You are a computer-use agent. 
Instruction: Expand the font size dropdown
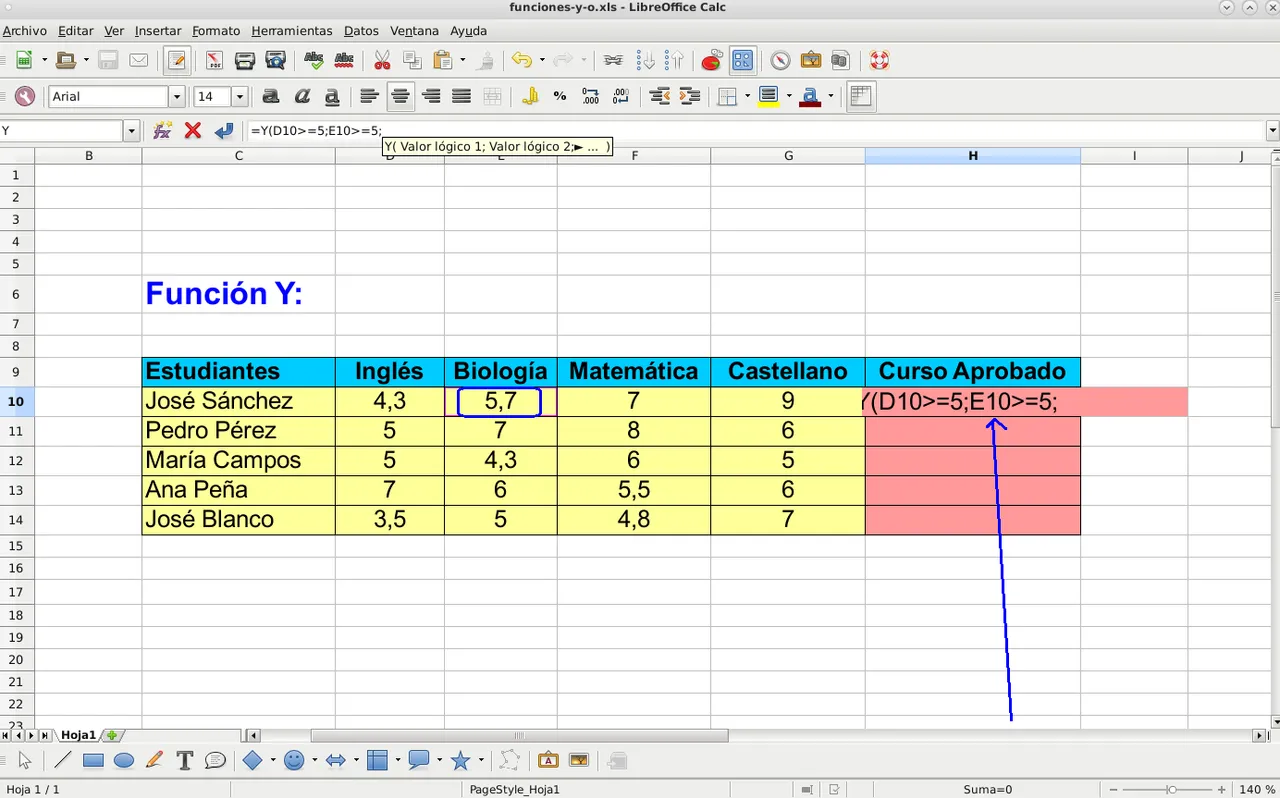[x=240, y=96]
